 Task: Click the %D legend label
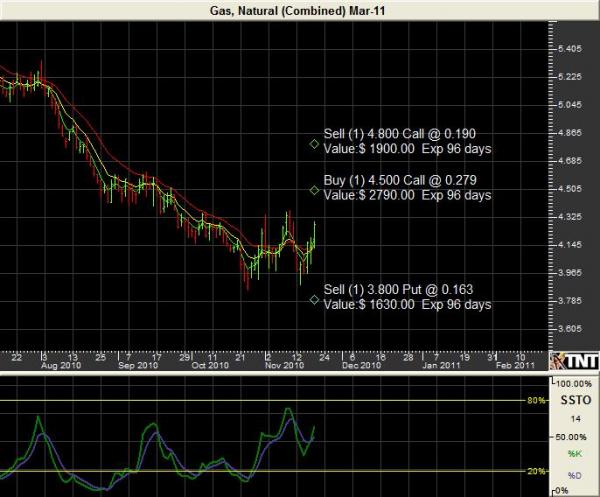tap(575, 476)
